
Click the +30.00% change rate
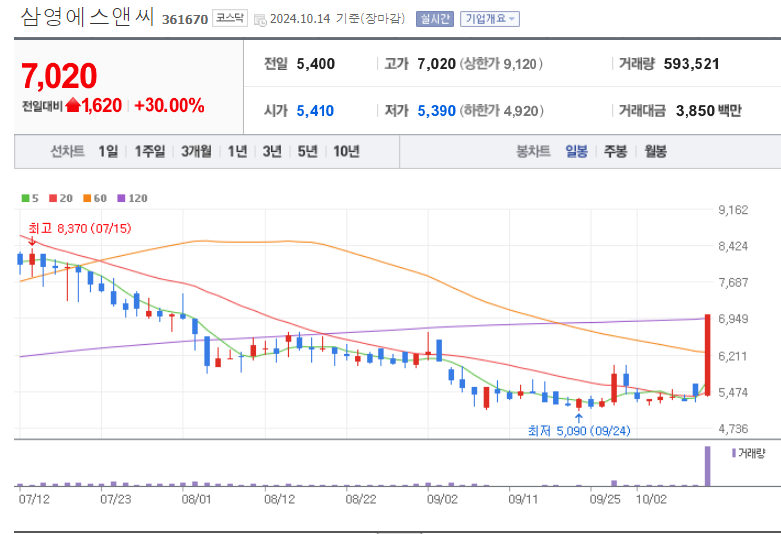click(x=169, y=106)
